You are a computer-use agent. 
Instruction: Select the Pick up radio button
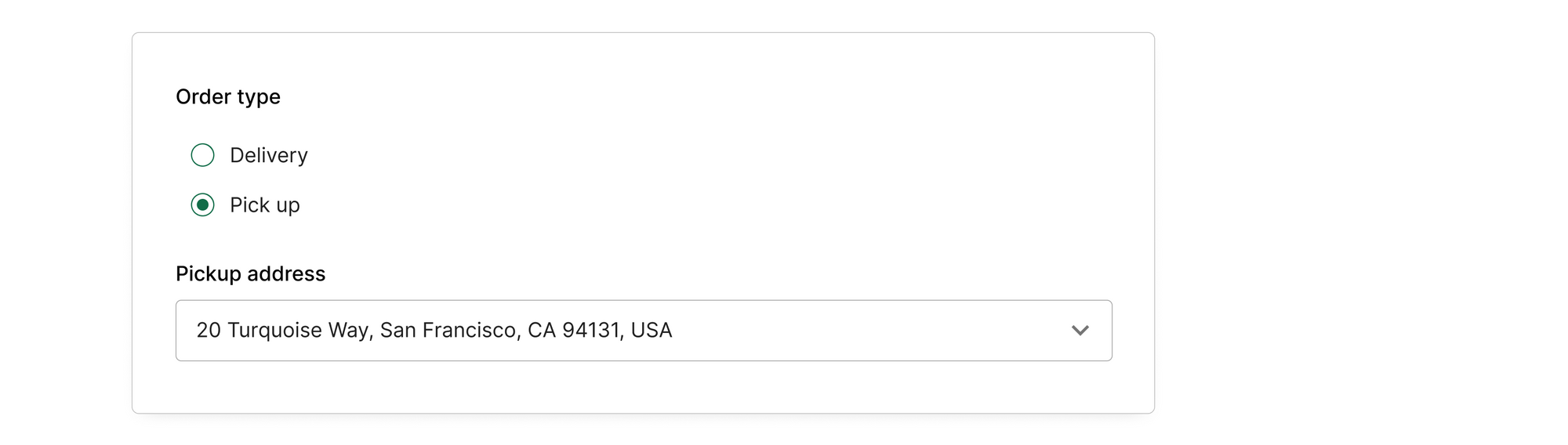click(x=202, y=205)
